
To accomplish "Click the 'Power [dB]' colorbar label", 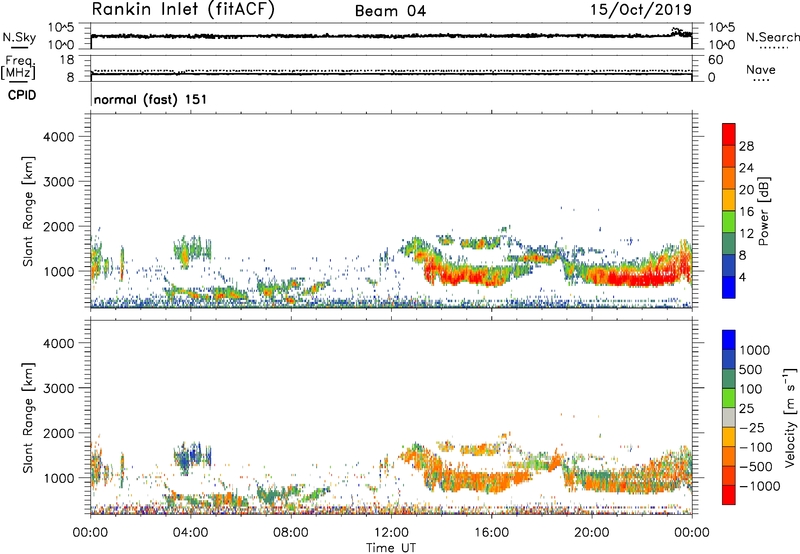I will point(763,211).
